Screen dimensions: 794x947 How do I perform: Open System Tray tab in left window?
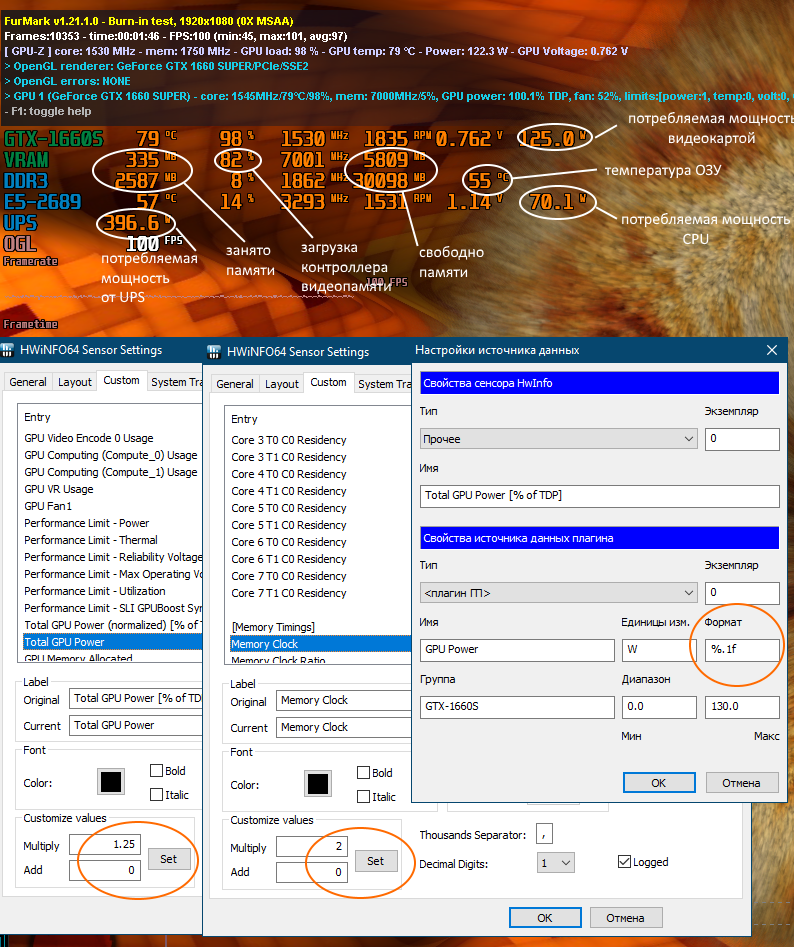point(175,382)
